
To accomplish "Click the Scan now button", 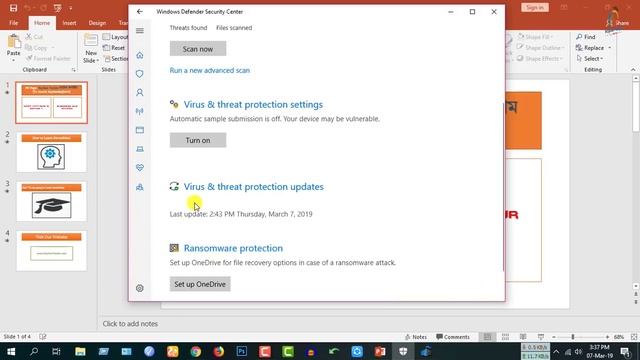I will tap(198, 49).
